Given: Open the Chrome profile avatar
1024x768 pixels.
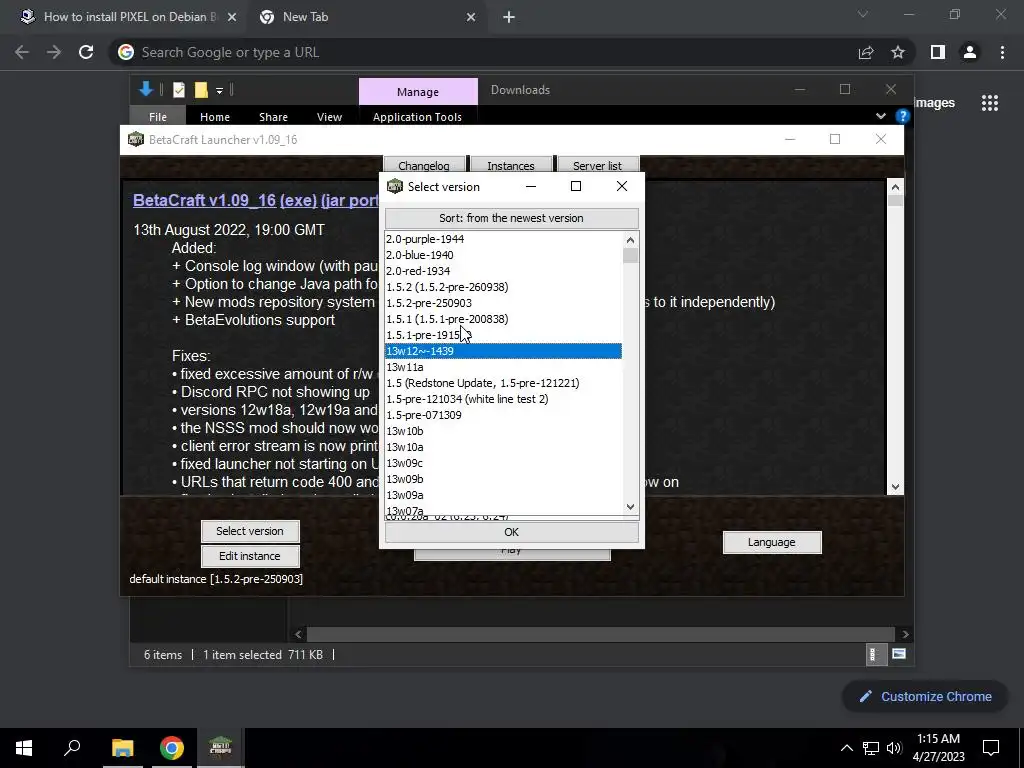Looking at the screenshot, I should click(970, 52).
